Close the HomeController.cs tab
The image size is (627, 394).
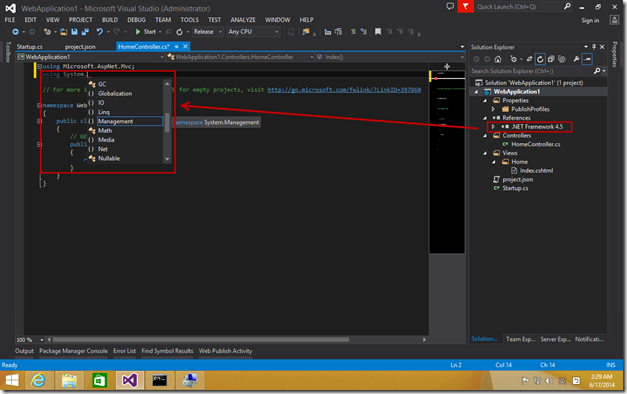tap(185, 46)
